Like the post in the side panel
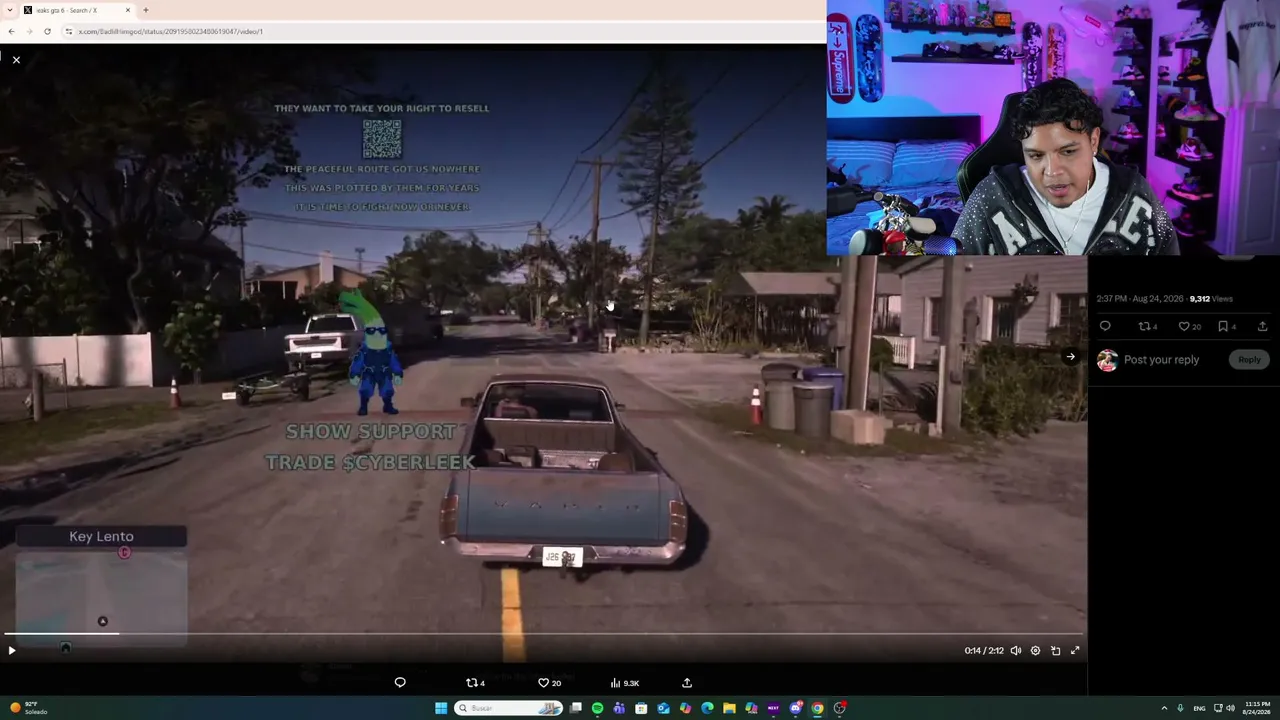The width and height of the screenshot is (1280, 720). point(1189,326)
